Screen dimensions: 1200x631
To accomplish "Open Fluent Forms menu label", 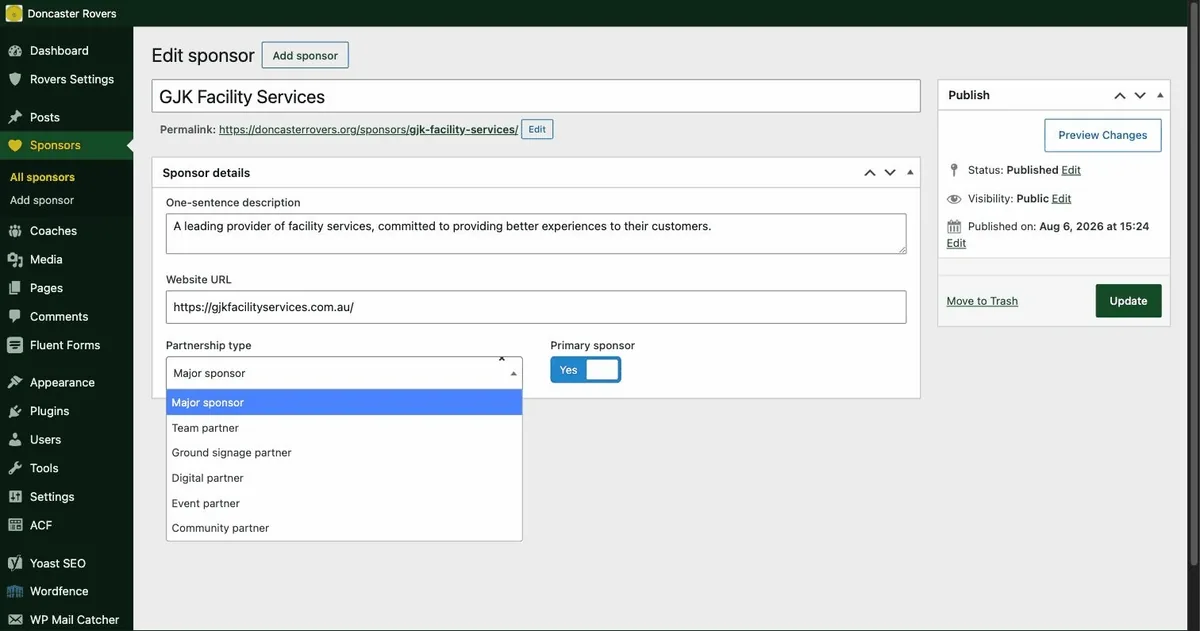I will pos(65,345).
